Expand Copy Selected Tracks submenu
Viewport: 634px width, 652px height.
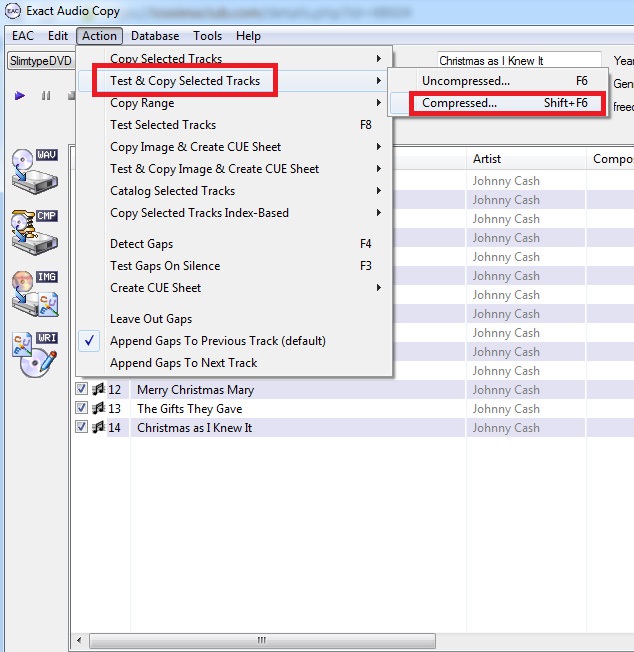pyautogui.click(x=234, y=59)
